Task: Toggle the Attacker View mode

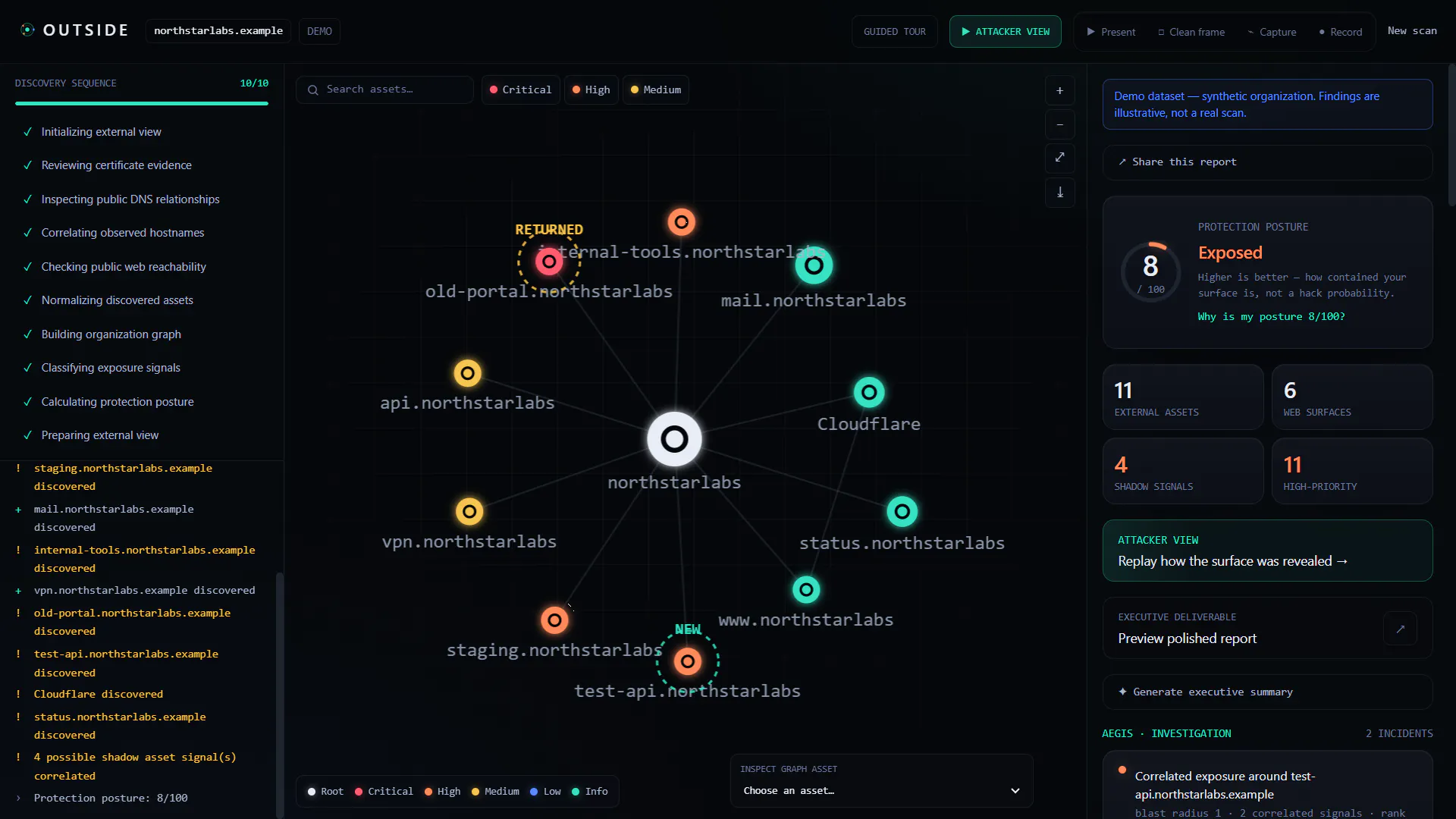Action: (x=1005, y=32)
